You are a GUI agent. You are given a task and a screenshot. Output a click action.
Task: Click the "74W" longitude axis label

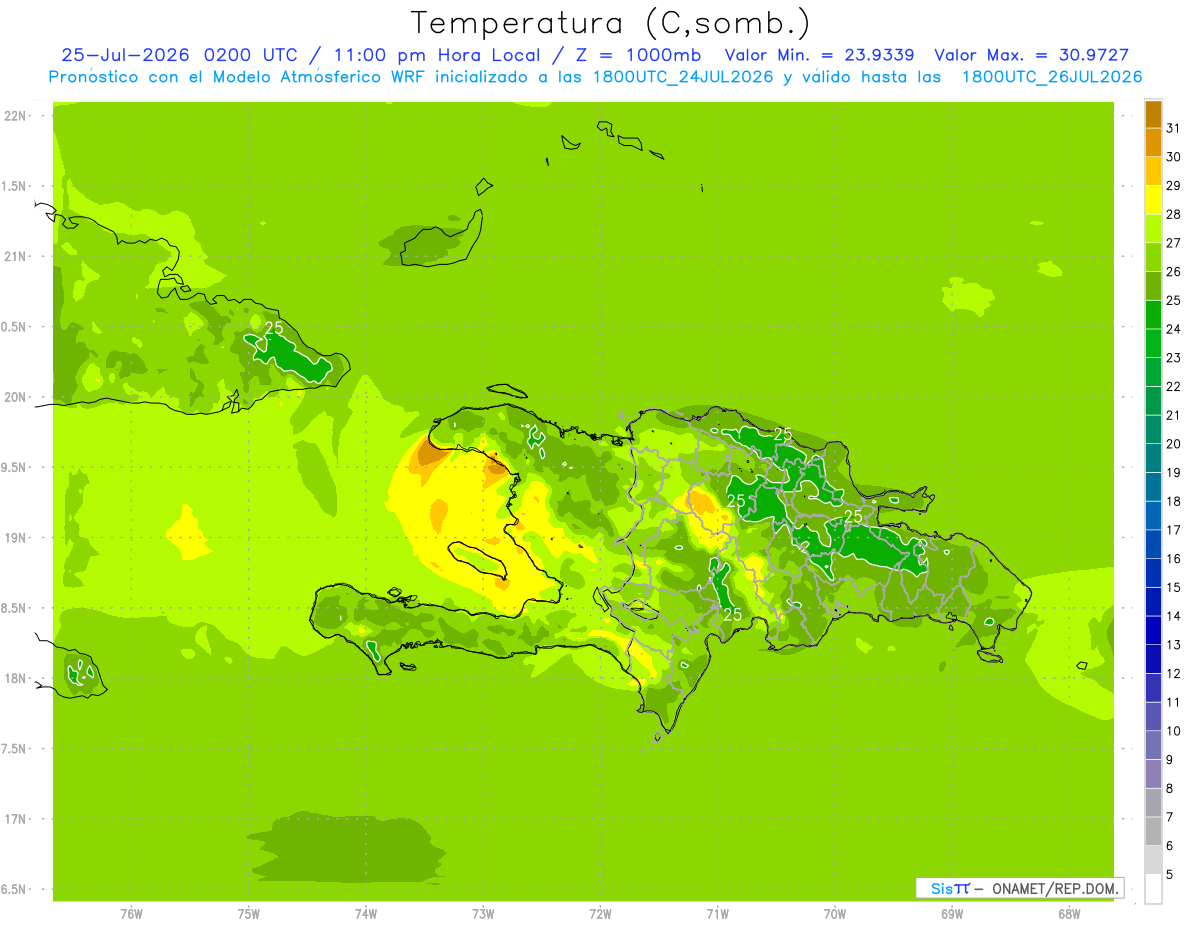click(366, 914)
